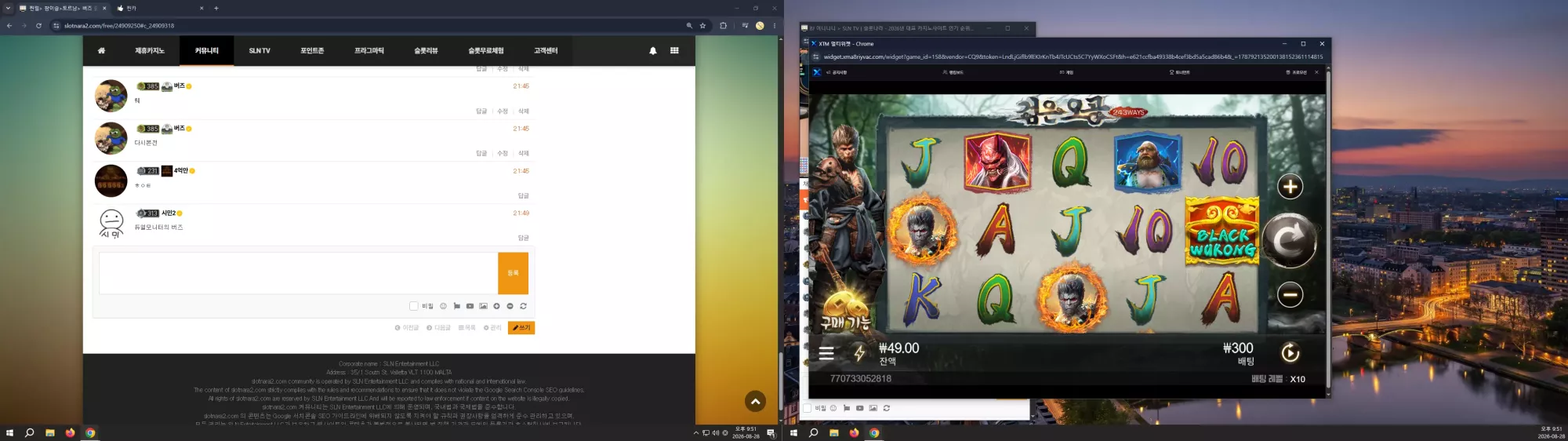Open the Chrome tab search dropdown
The image size is (1568, 441).
coord(8,8)
